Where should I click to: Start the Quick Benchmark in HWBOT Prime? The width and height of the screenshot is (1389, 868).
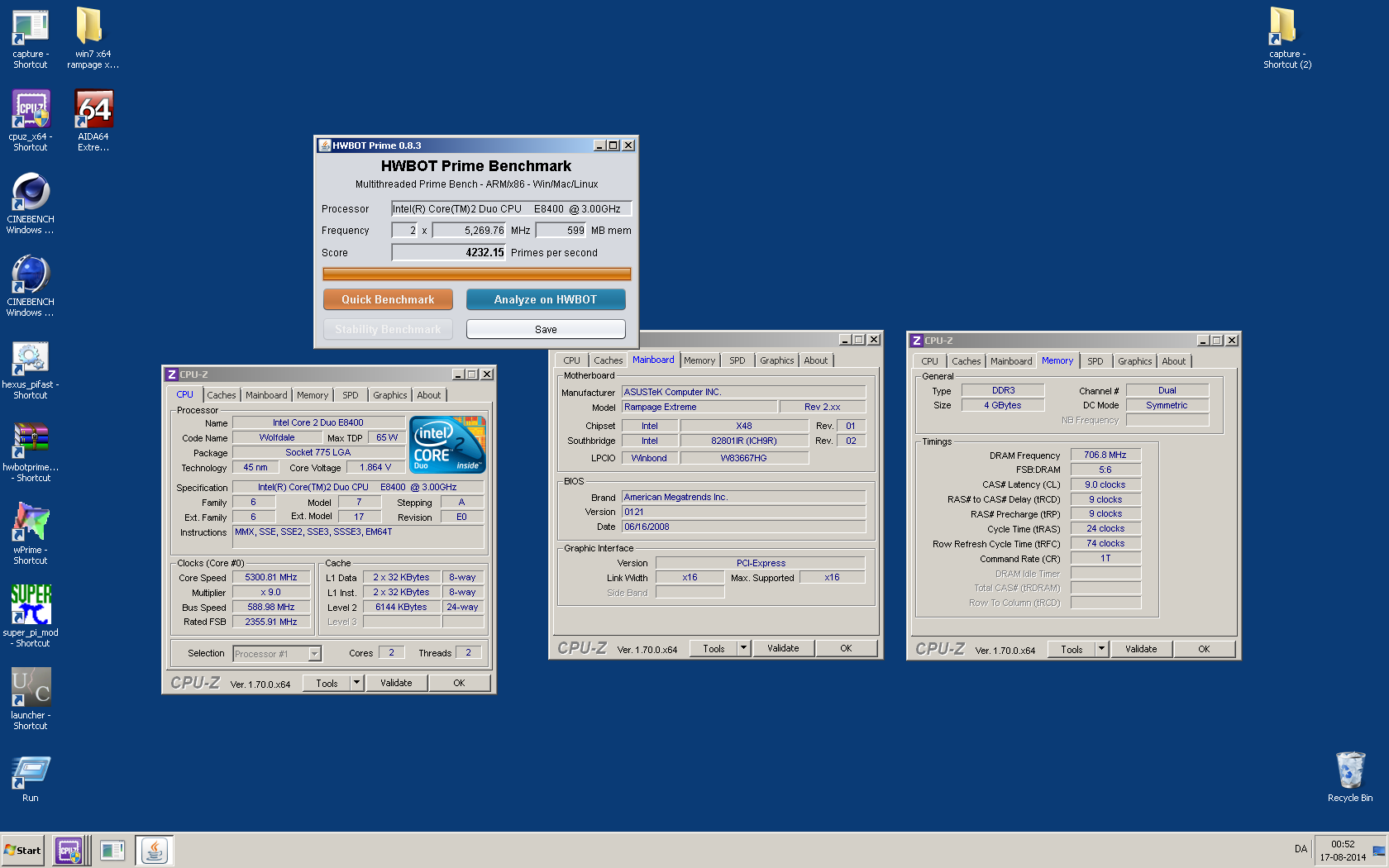[388, 299]
